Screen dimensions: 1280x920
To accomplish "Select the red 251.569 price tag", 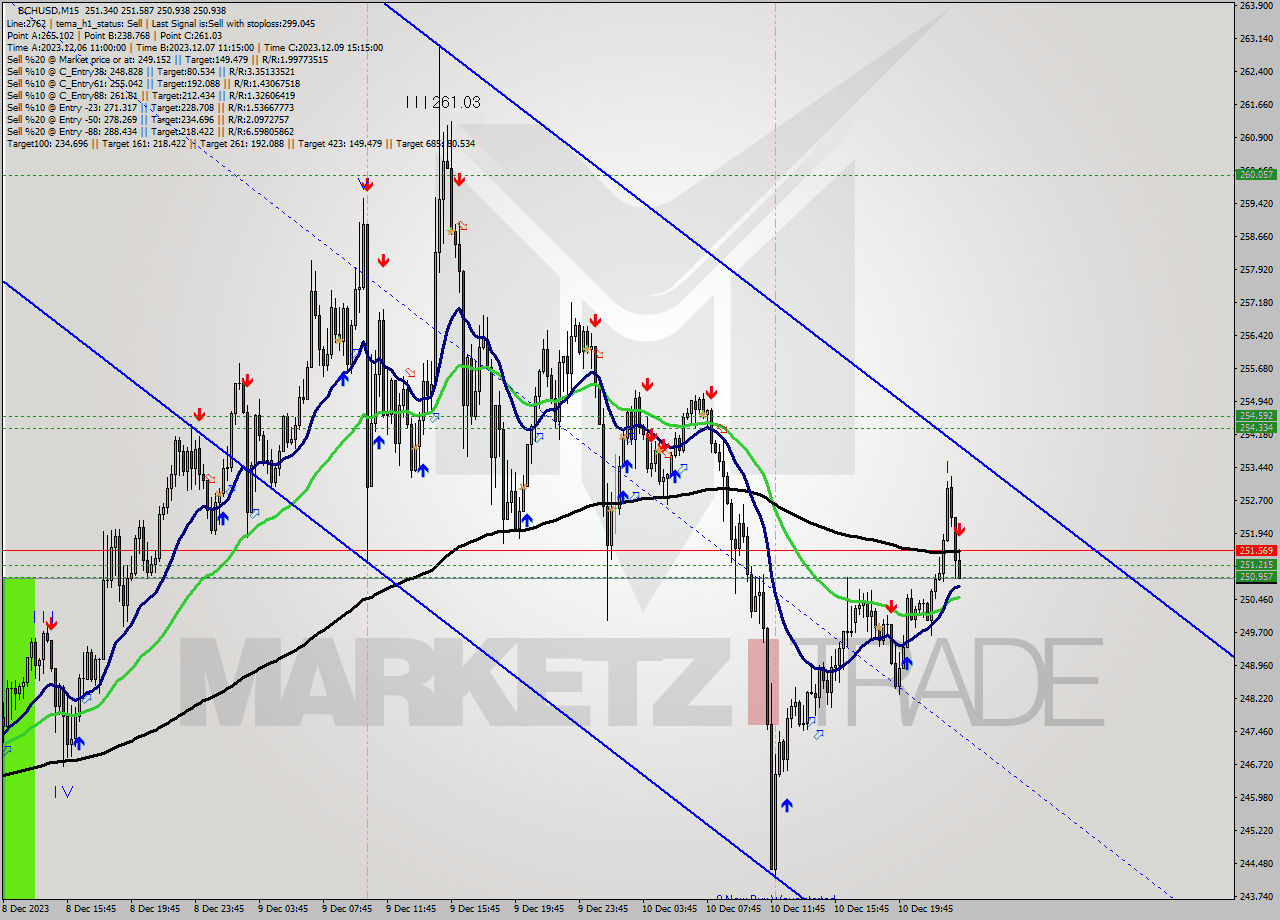I will [x=1256, y=550].
